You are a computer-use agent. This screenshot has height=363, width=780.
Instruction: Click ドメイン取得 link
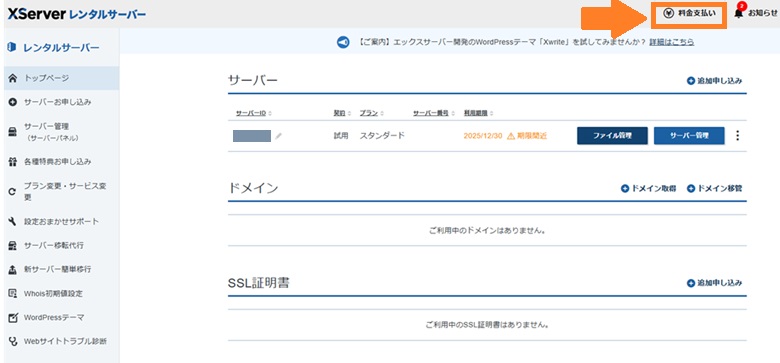point(648,188)
